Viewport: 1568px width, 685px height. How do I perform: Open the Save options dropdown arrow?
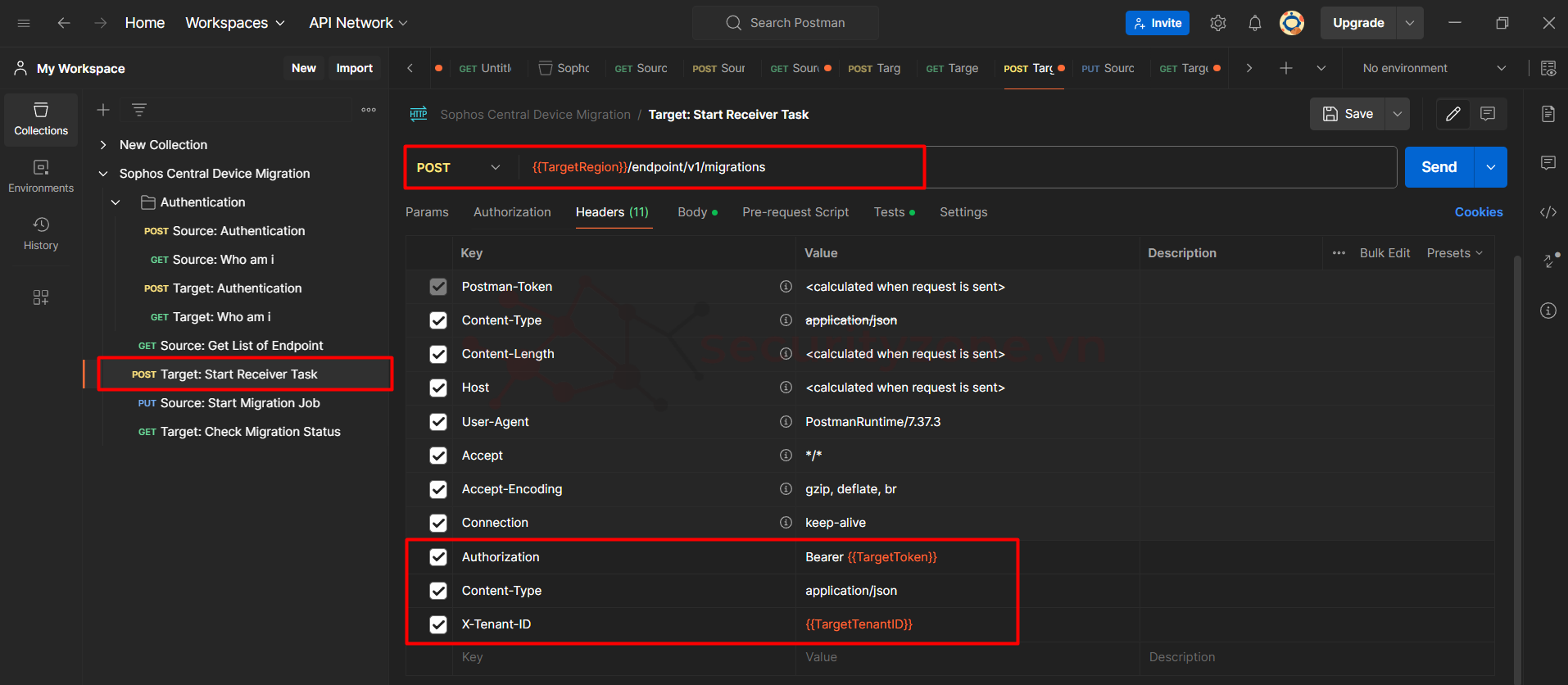coord(1398,114)
